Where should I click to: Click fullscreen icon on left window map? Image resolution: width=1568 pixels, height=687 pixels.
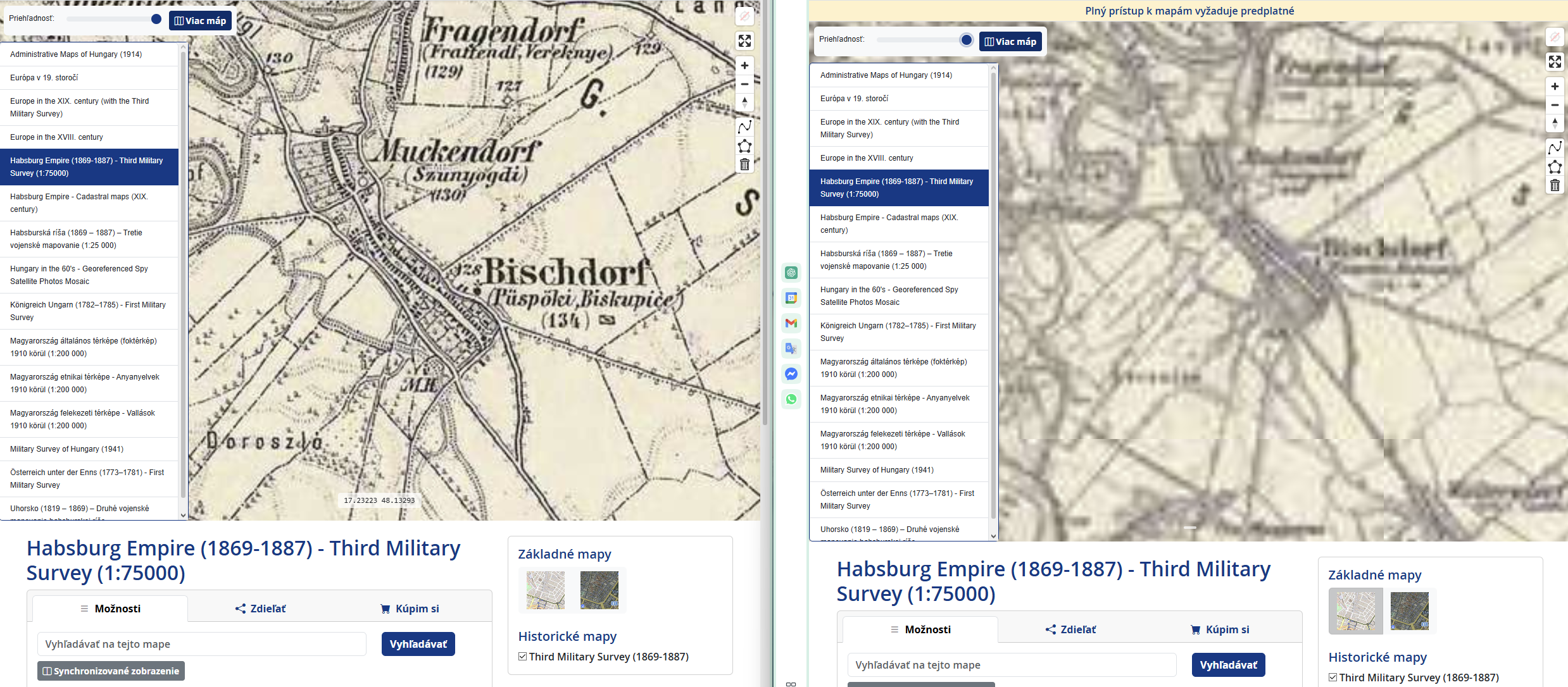click(744, 41)
